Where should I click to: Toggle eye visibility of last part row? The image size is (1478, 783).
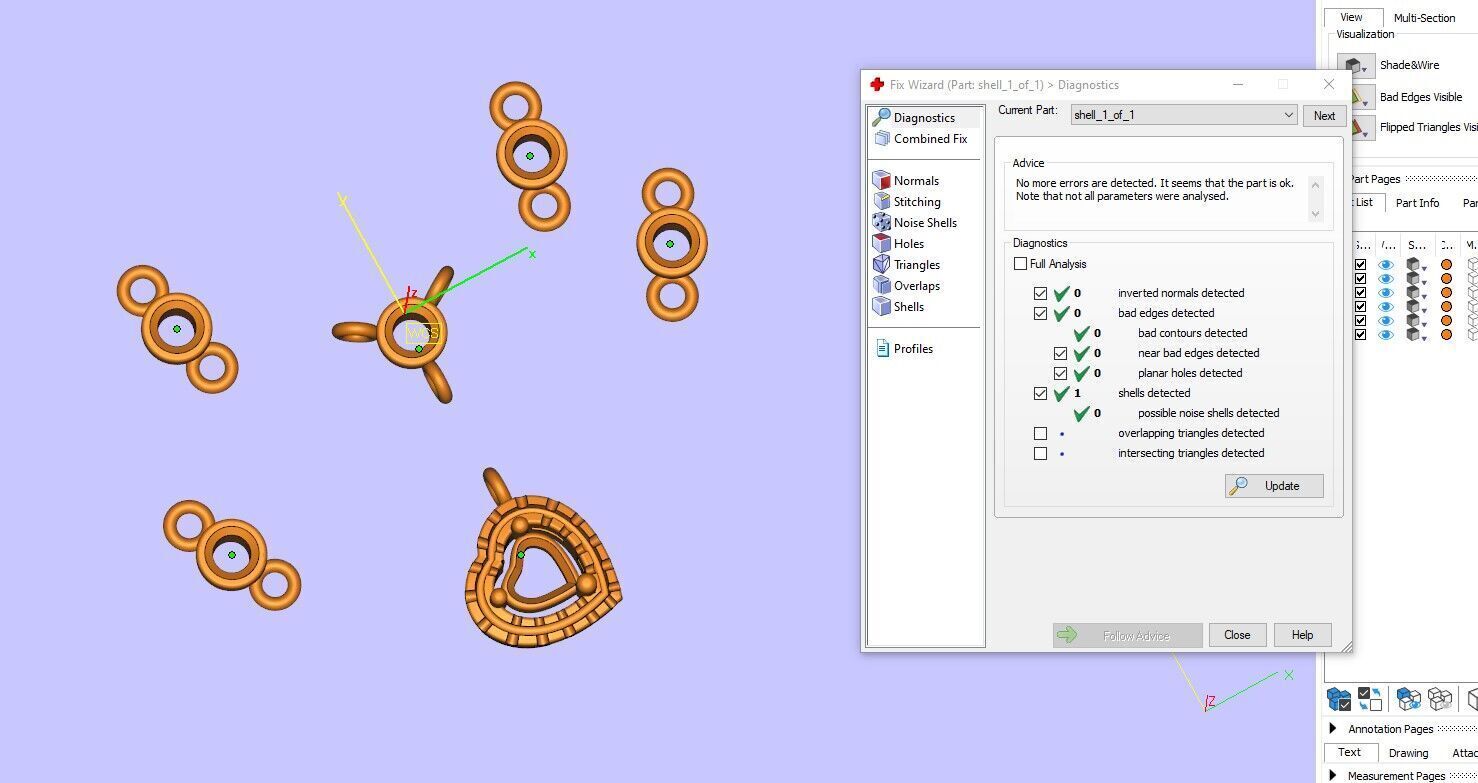1386,335
